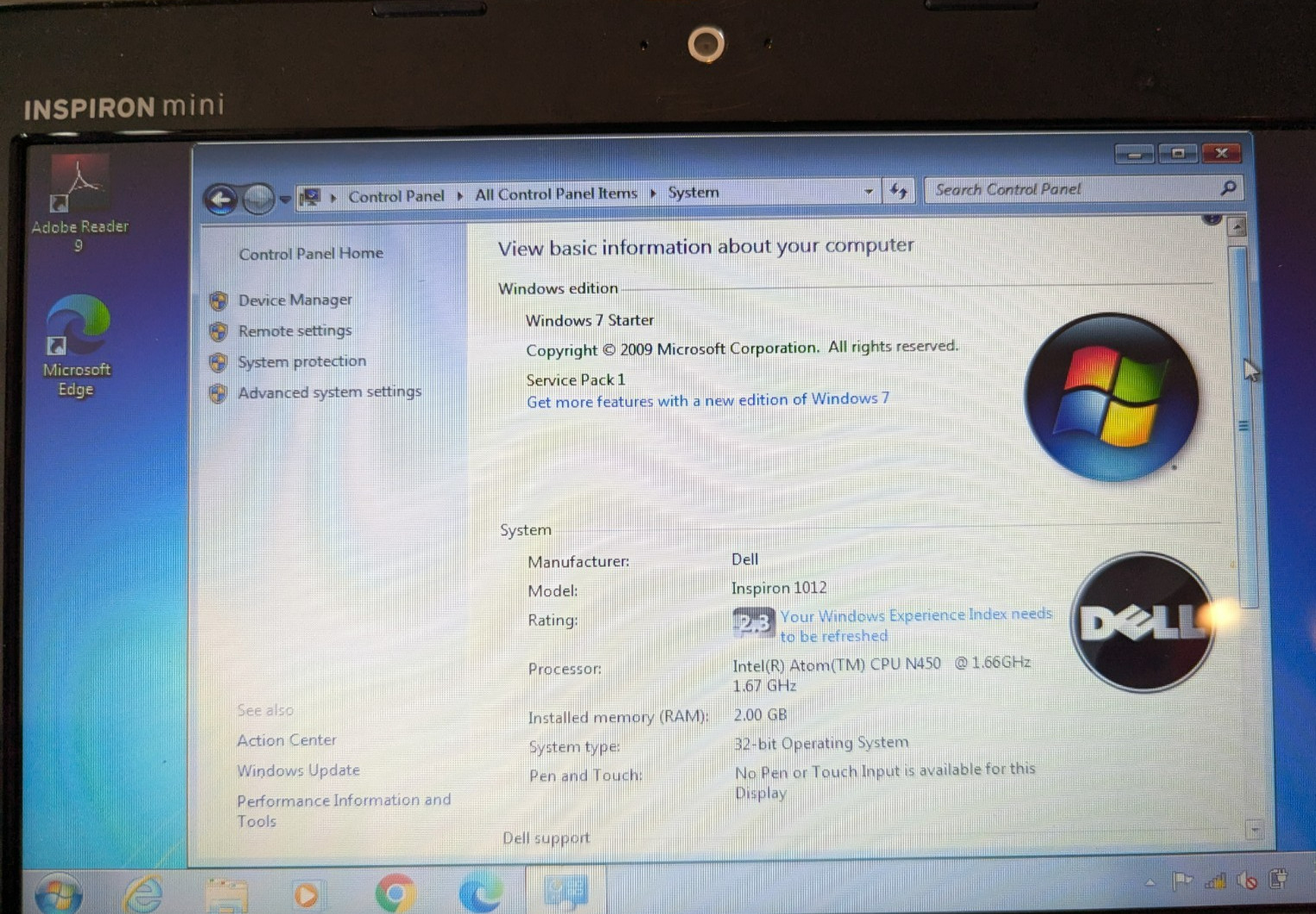Viewport: 1316px width, 914px height.
Task: Minimize the System window
Action: point(1135,155)
